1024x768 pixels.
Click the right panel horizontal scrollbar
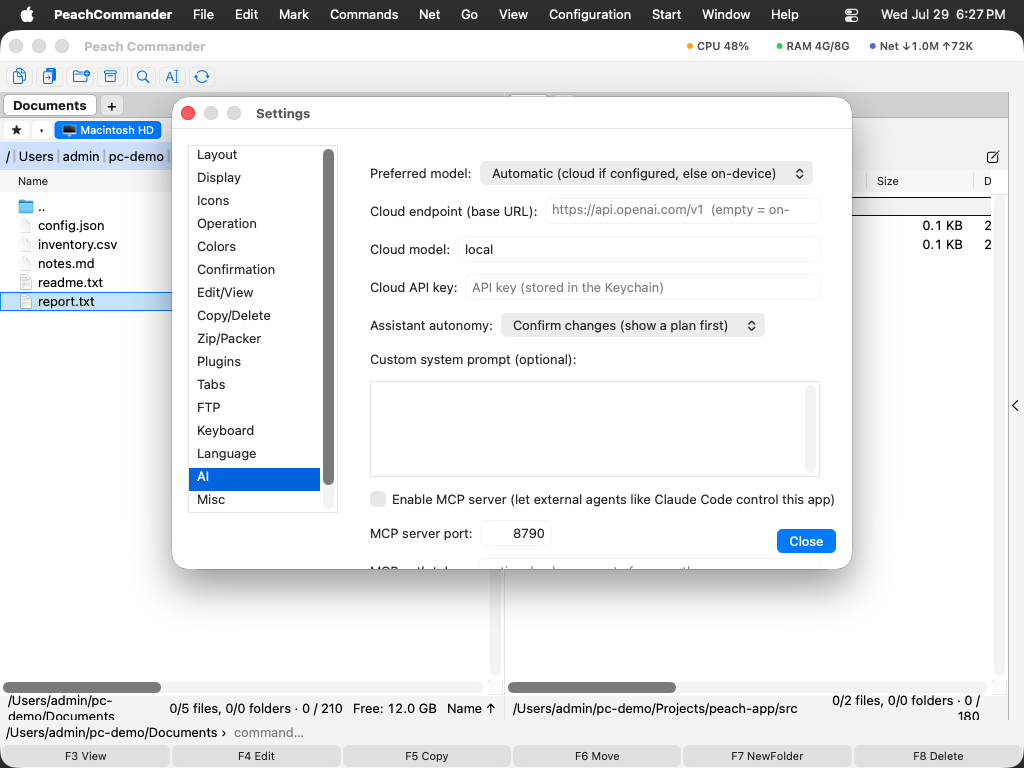(x=592, y=687)
